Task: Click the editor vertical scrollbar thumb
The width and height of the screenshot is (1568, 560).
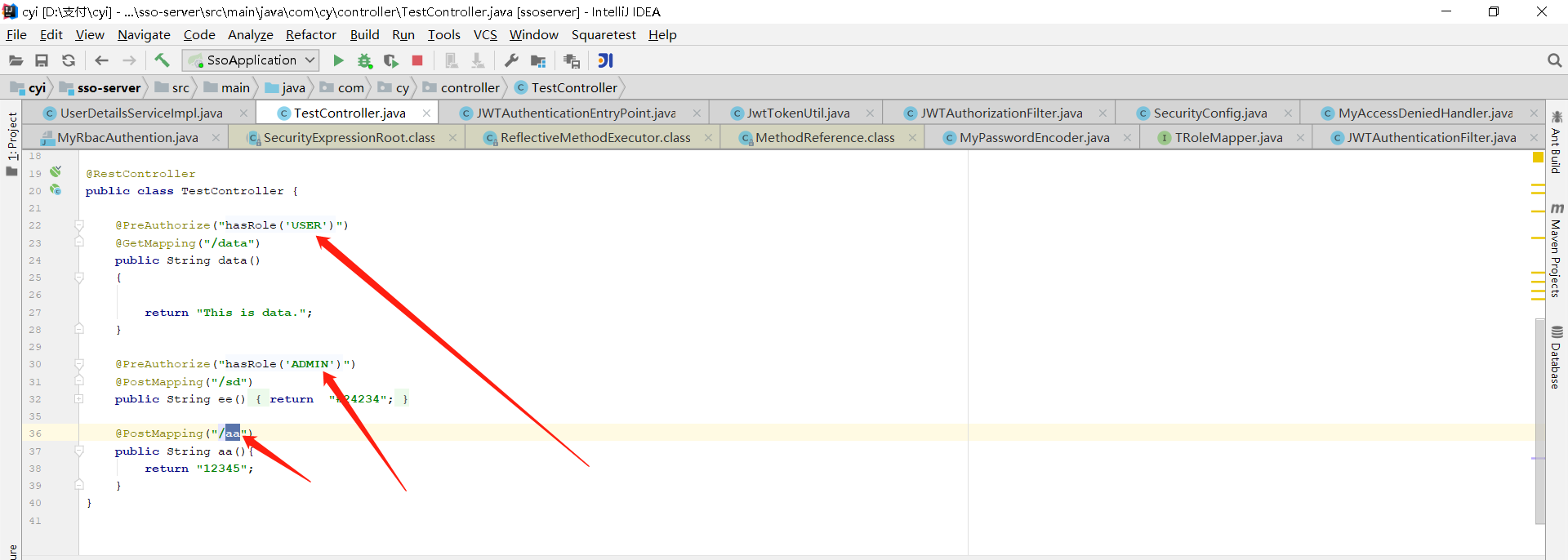Action: pos(1539,421)
